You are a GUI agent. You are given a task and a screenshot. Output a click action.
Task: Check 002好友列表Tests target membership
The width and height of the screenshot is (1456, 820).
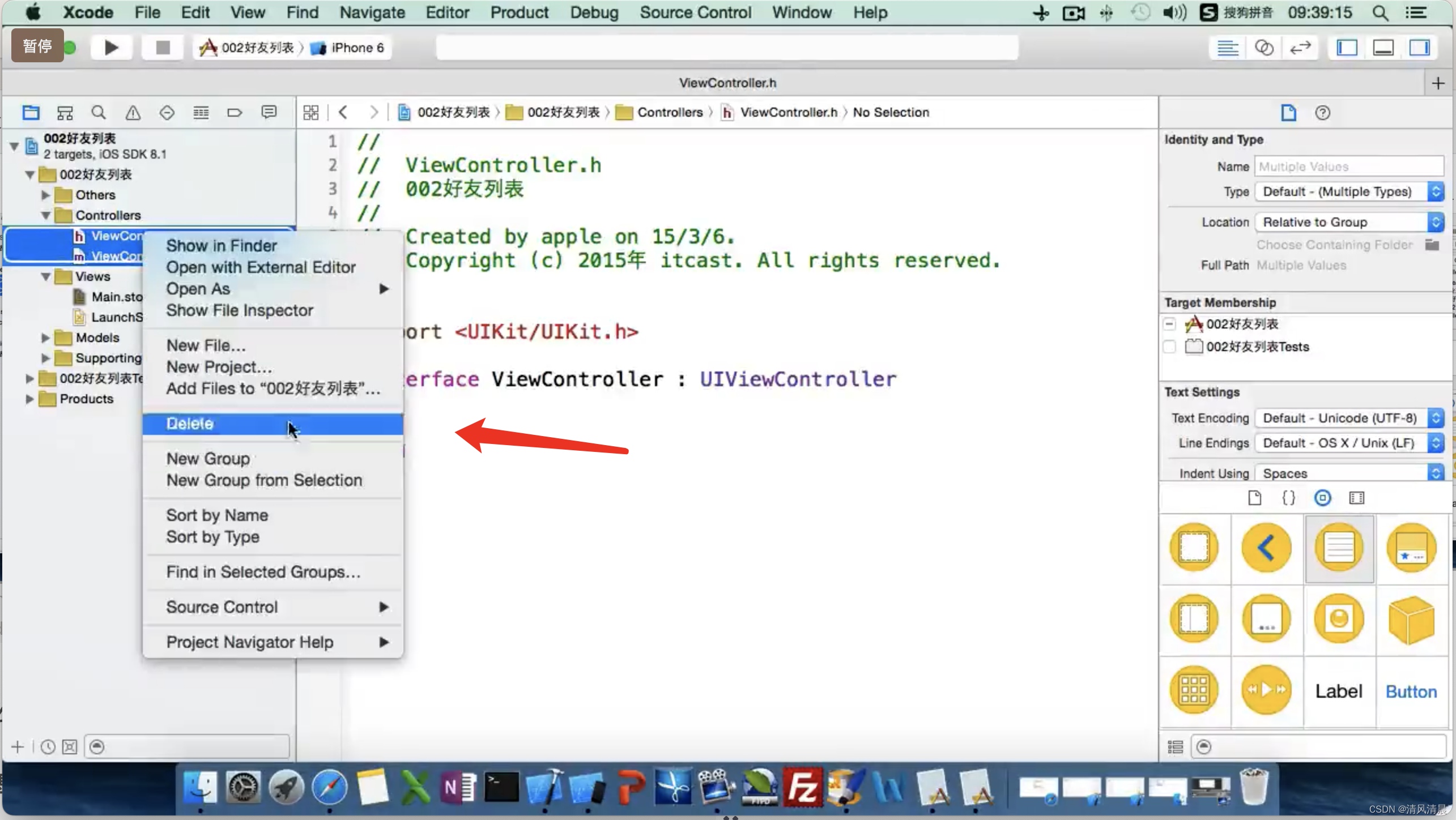click(x=1169, y=347)
